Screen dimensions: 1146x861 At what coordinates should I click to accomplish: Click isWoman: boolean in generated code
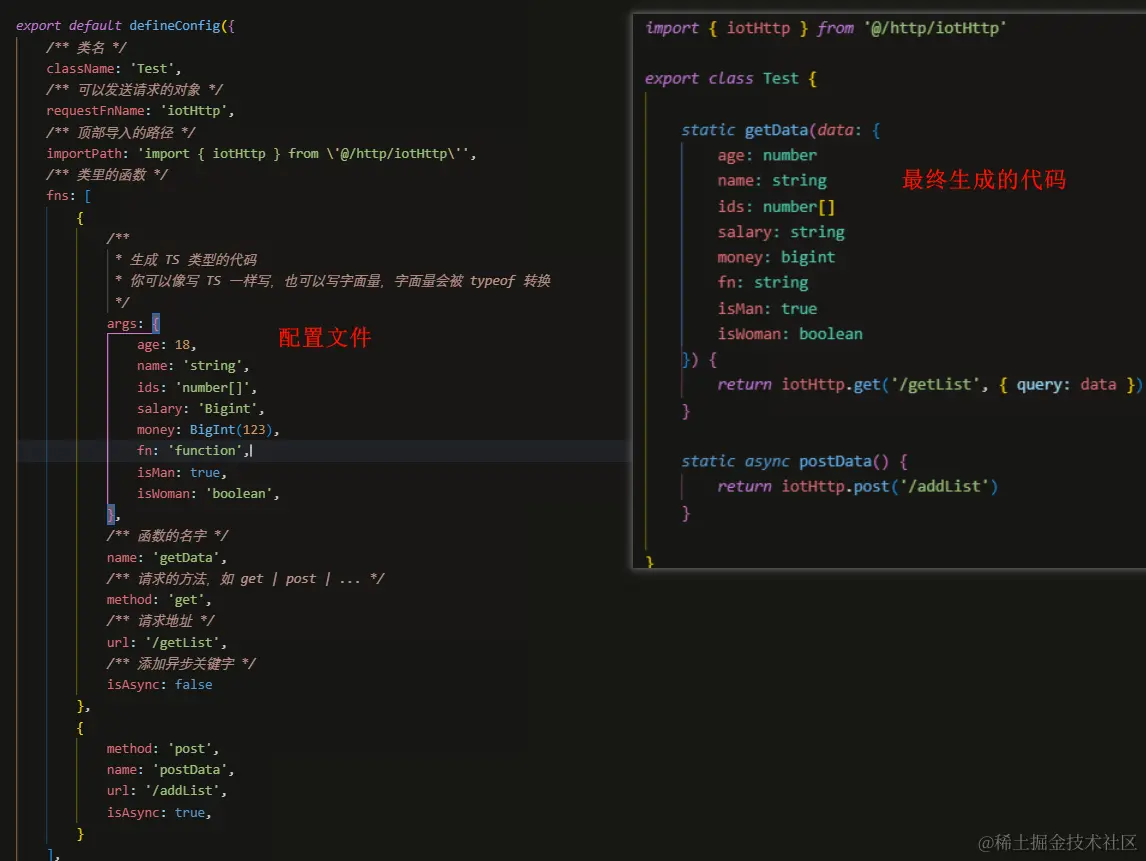click(790, 334)
